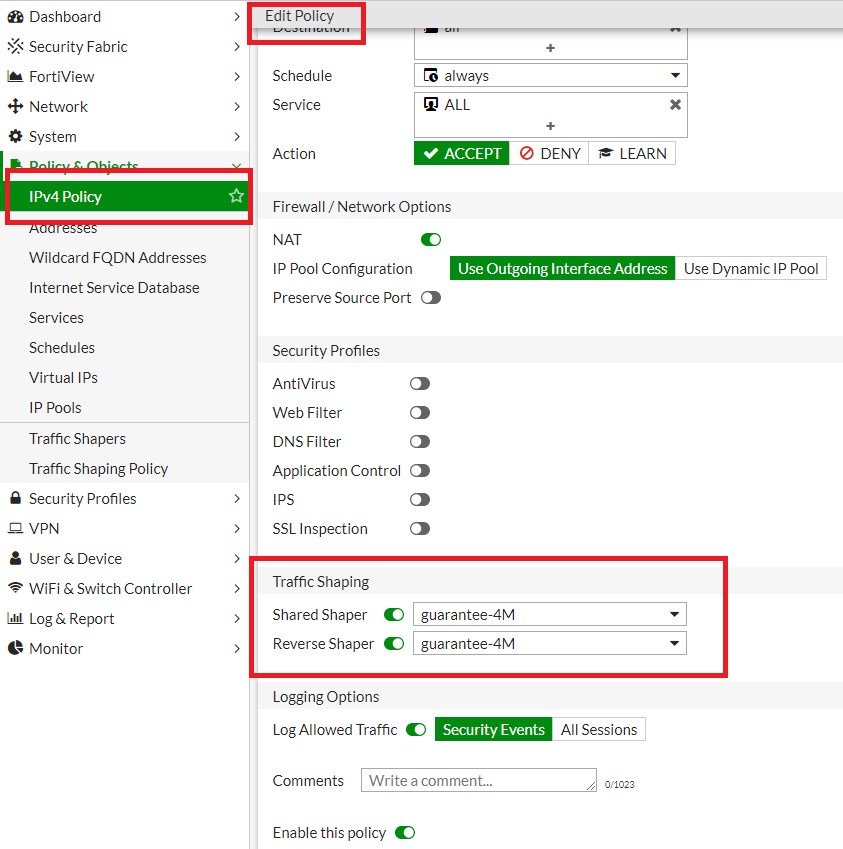Image resolution: width=843 pixels, height=849 pixels.
Task: Go to Services page
Action: point(56,318)
